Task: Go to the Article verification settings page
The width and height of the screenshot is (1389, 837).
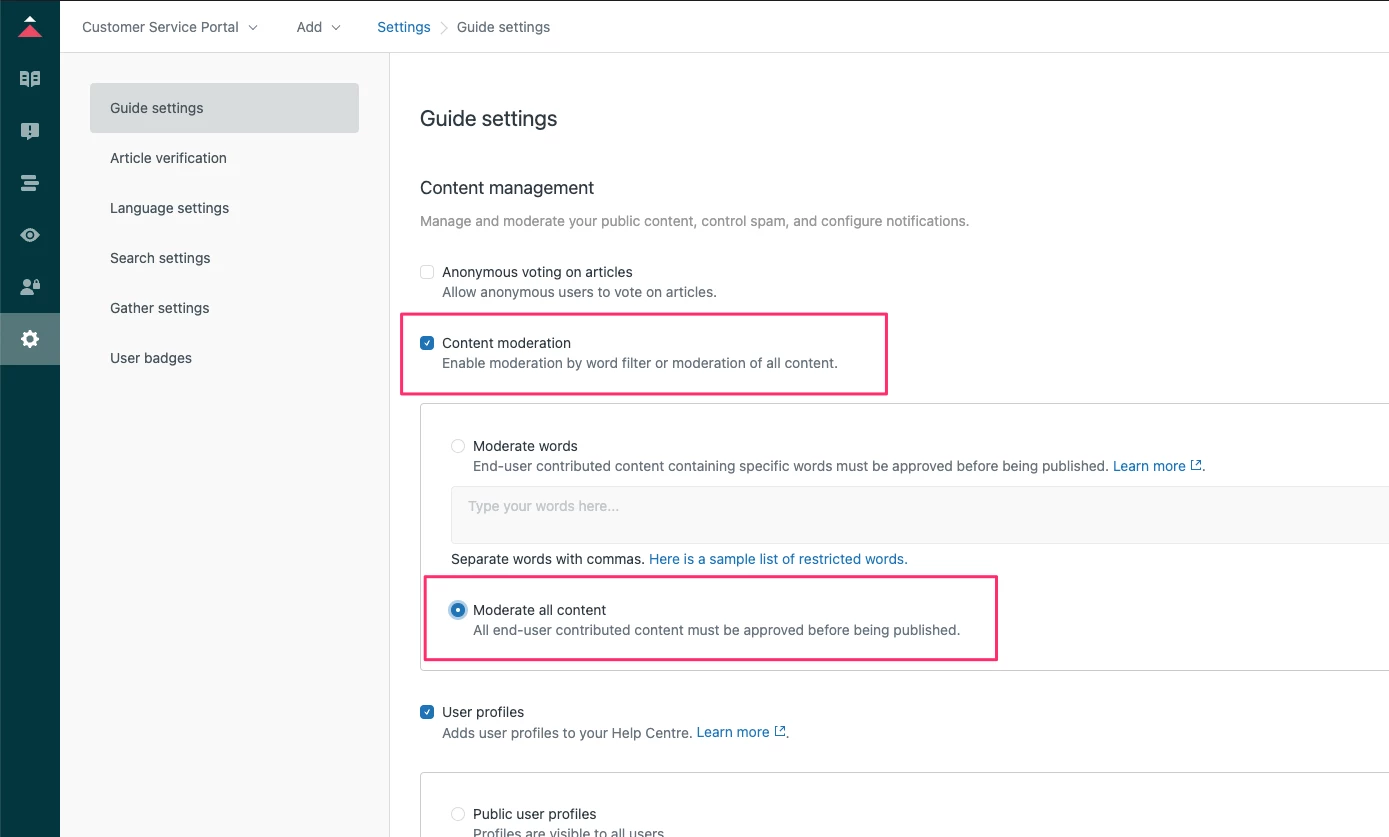Action: (x=168, y=158)
